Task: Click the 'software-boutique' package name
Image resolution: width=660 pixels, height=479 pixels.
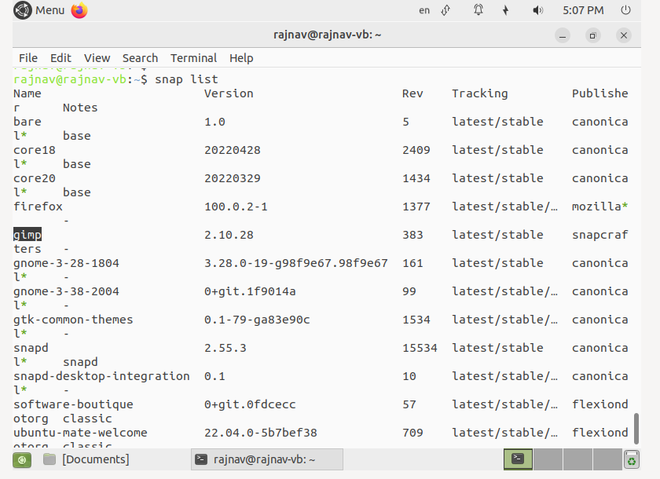Action: 73,404
